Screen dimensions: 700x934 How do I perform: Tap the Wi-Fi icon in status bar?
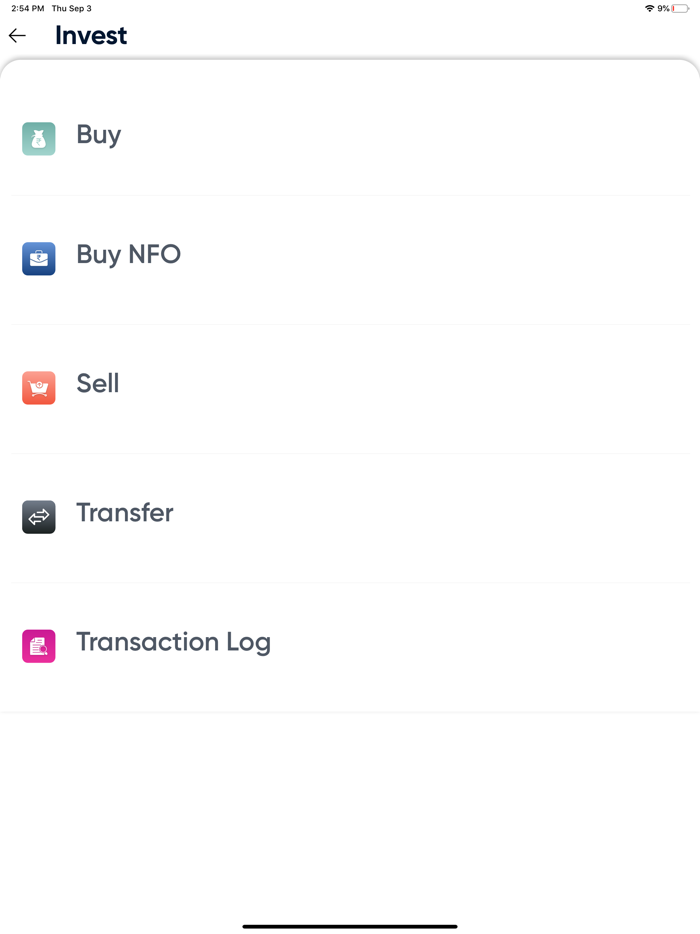[x=651, y=7]
